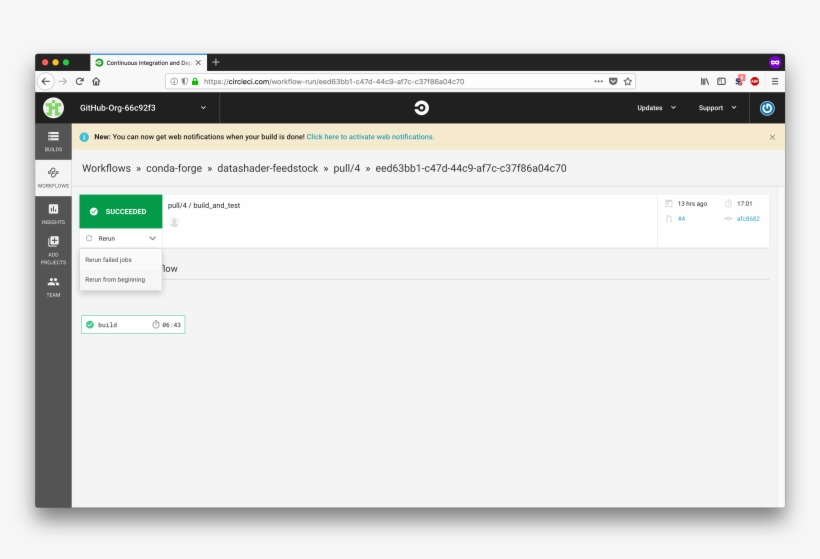Click here to activate web notifications link

370,137
